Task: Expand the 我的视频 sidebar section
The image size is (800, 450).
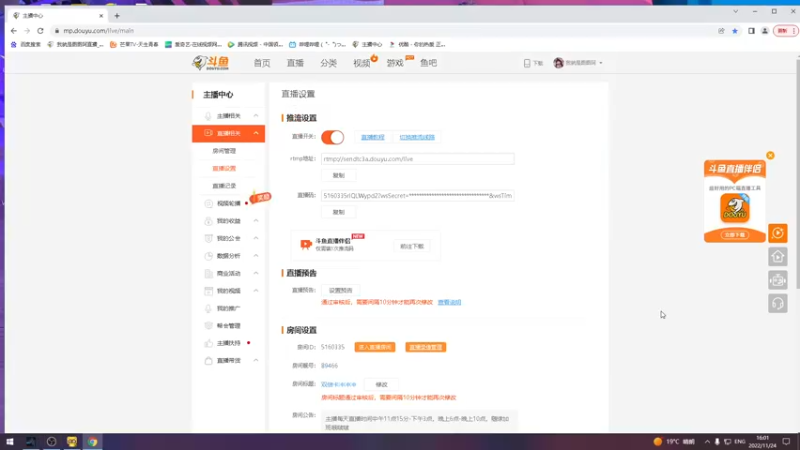Action: [x=256, y=291]
